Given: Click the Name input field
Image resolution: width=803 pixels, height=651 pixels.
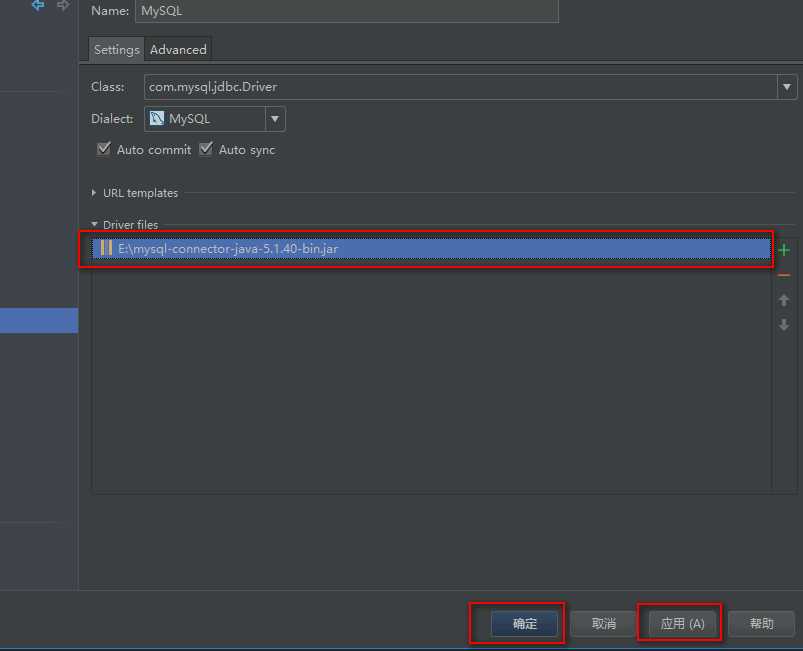Looking at the screenshot, I should pos(347,11).
